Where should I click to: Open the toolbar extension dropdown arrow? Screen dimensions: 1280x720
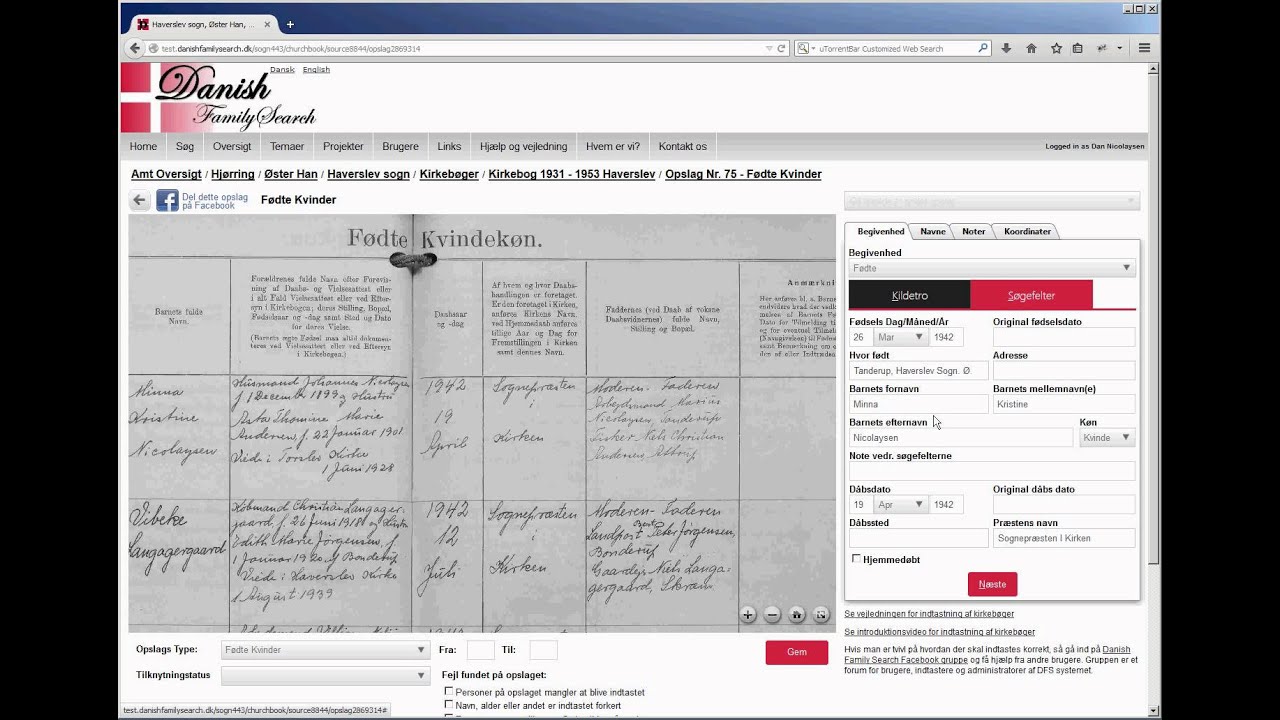click(1119, 48)
